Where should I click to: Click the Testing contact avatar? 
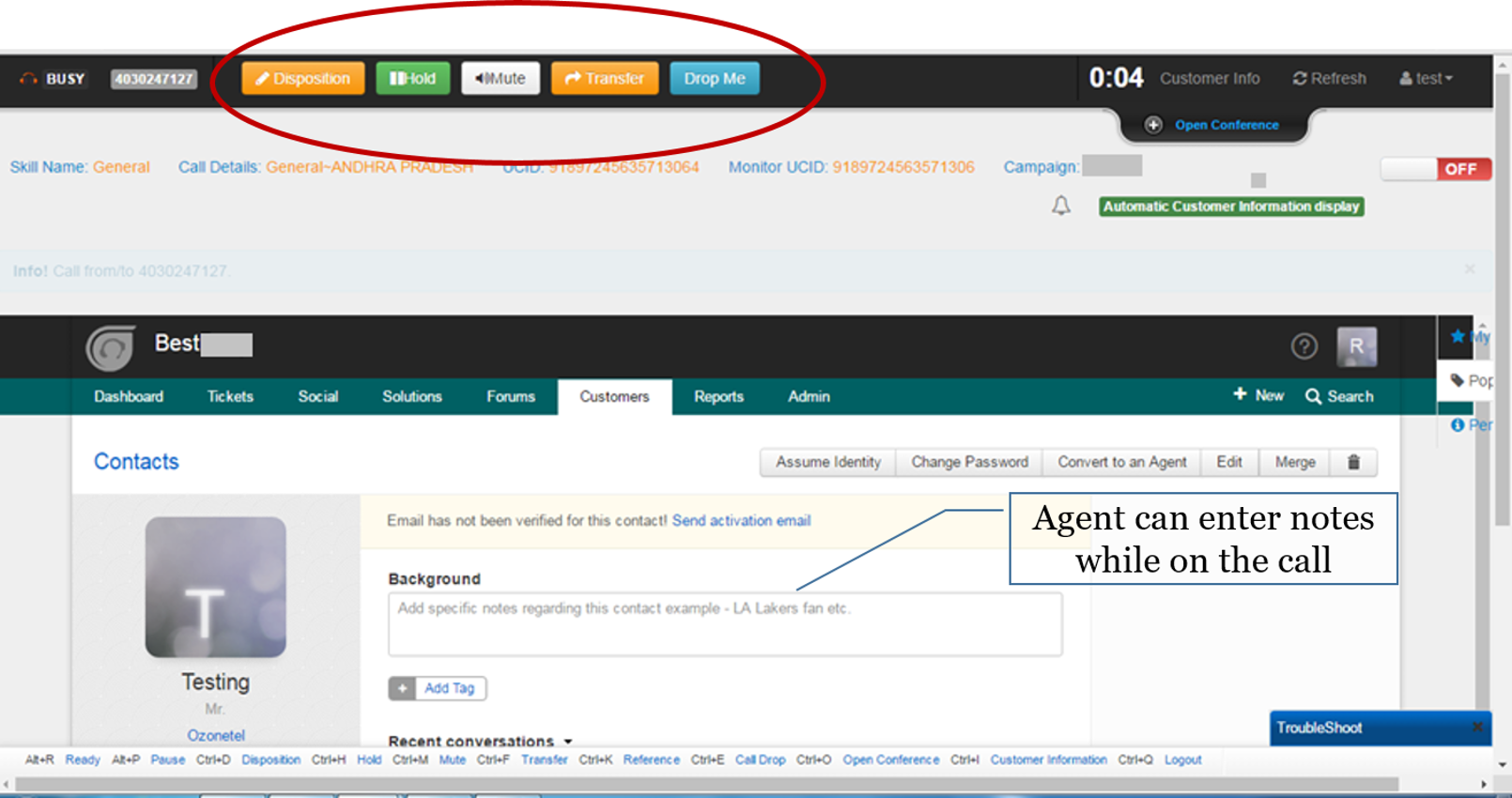215,587
